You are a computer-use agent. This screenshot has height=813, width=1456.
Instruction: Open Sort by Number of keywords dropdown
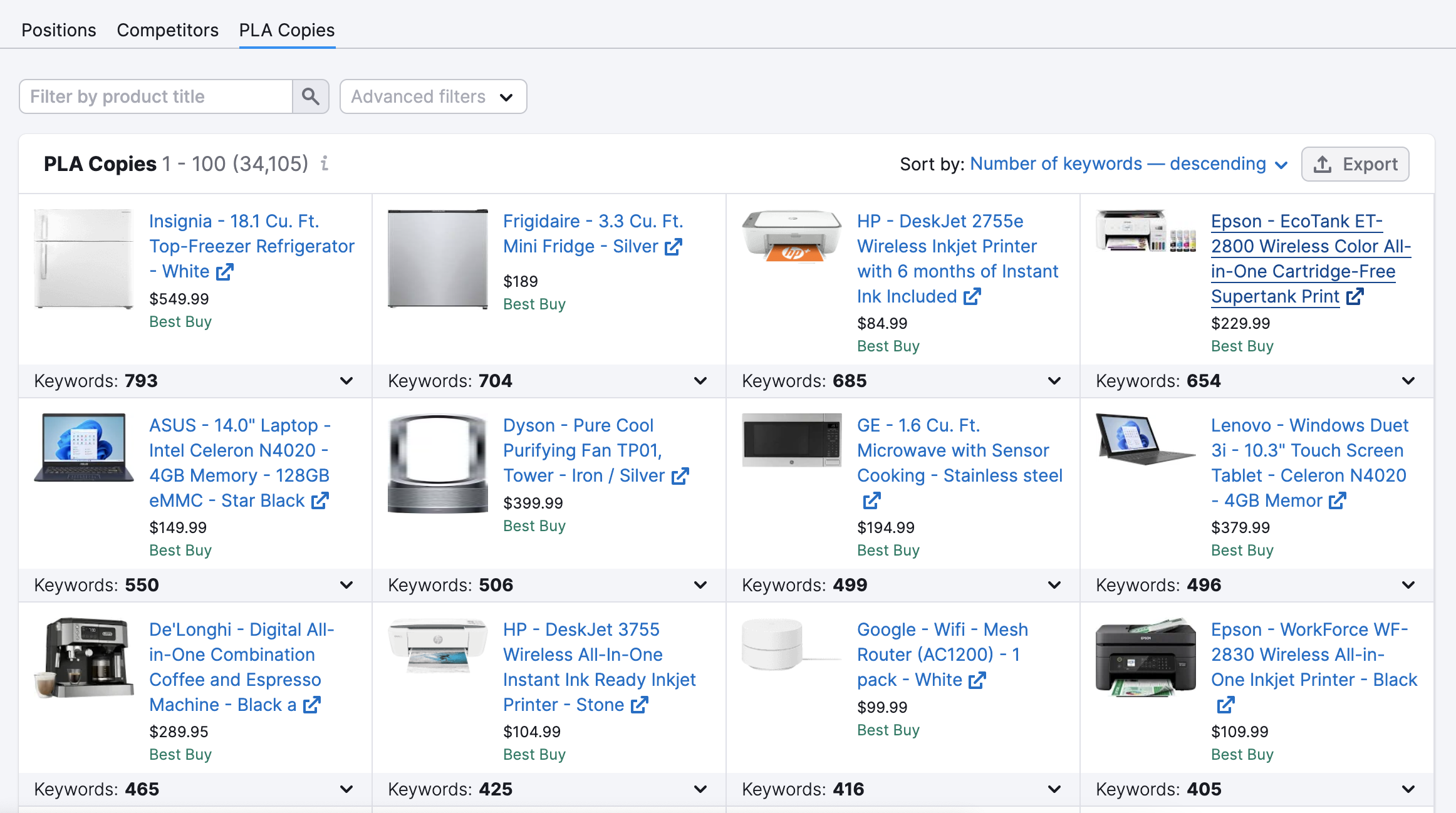pos(1129,164)
